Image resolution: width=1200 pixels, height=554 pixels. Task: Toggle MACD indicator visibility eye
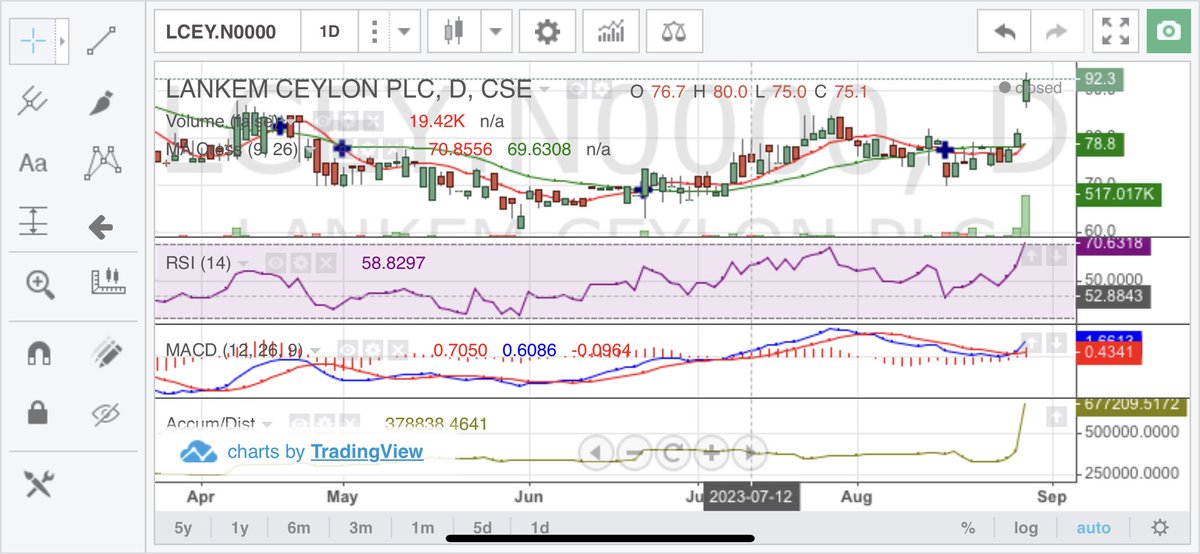348,350
